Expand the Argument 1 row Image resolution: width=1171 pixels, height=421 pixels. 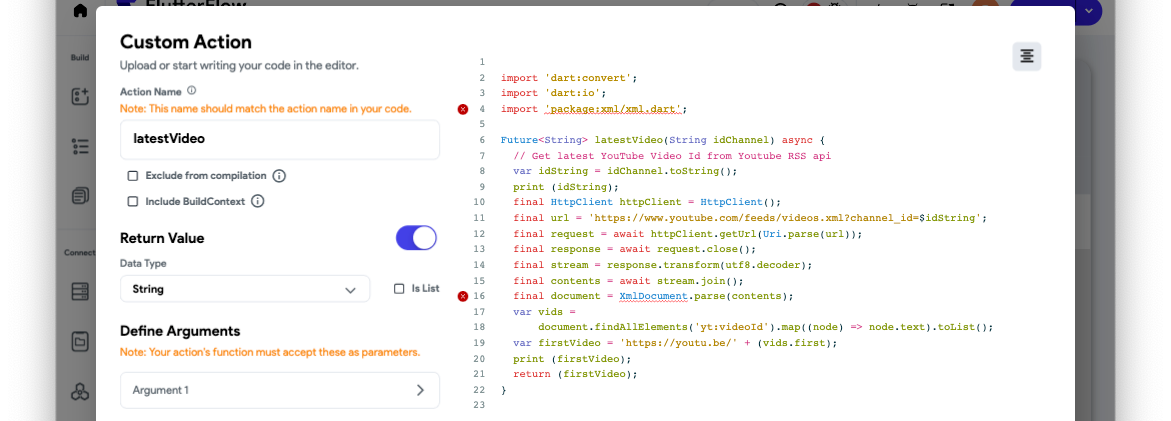[280, 390]
